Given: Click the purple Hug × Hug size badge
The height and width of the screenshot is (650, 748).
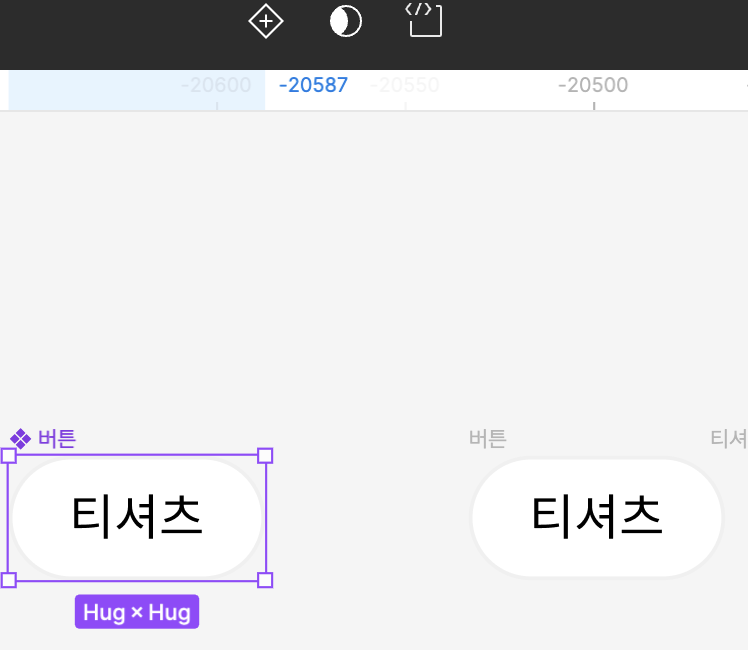Looking at the screenshot, I should point(137,612).
